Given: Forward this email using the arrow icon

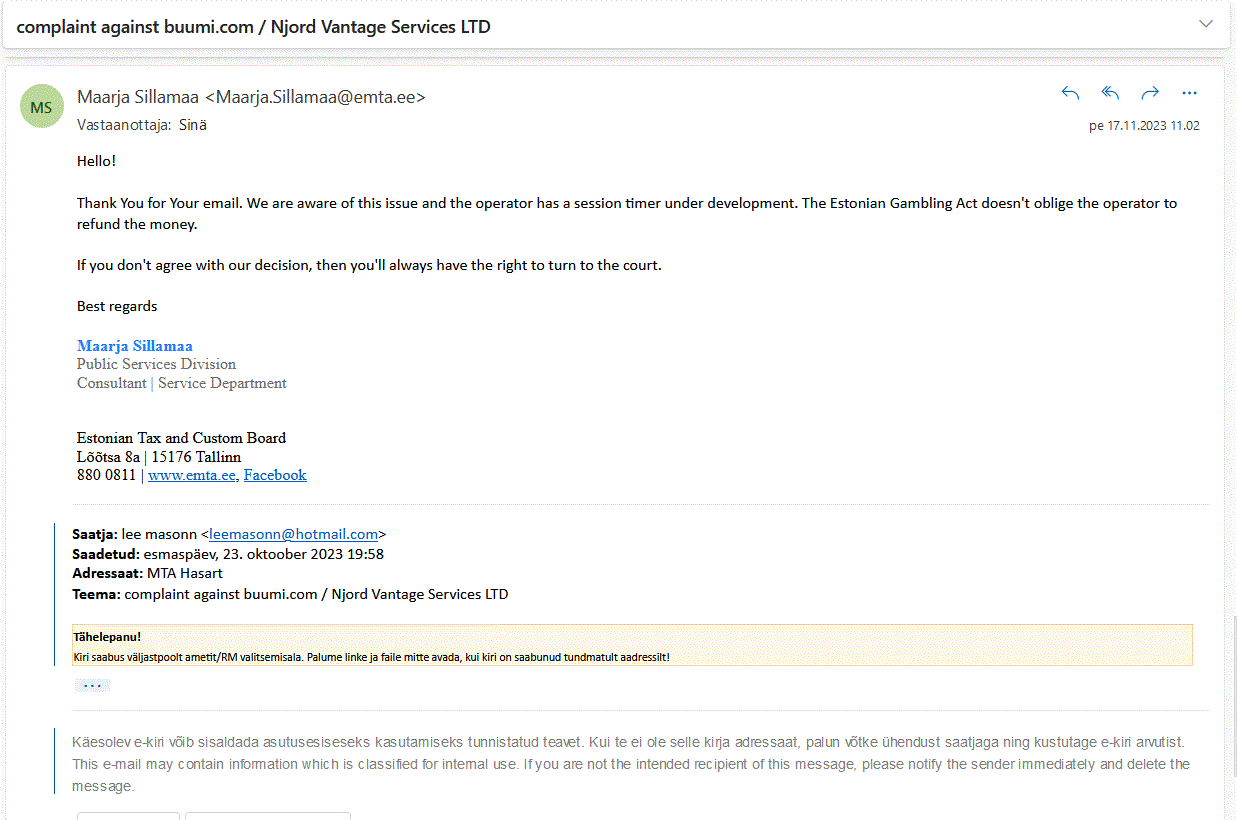Looking at the screenshot, I should (1150, 93).
